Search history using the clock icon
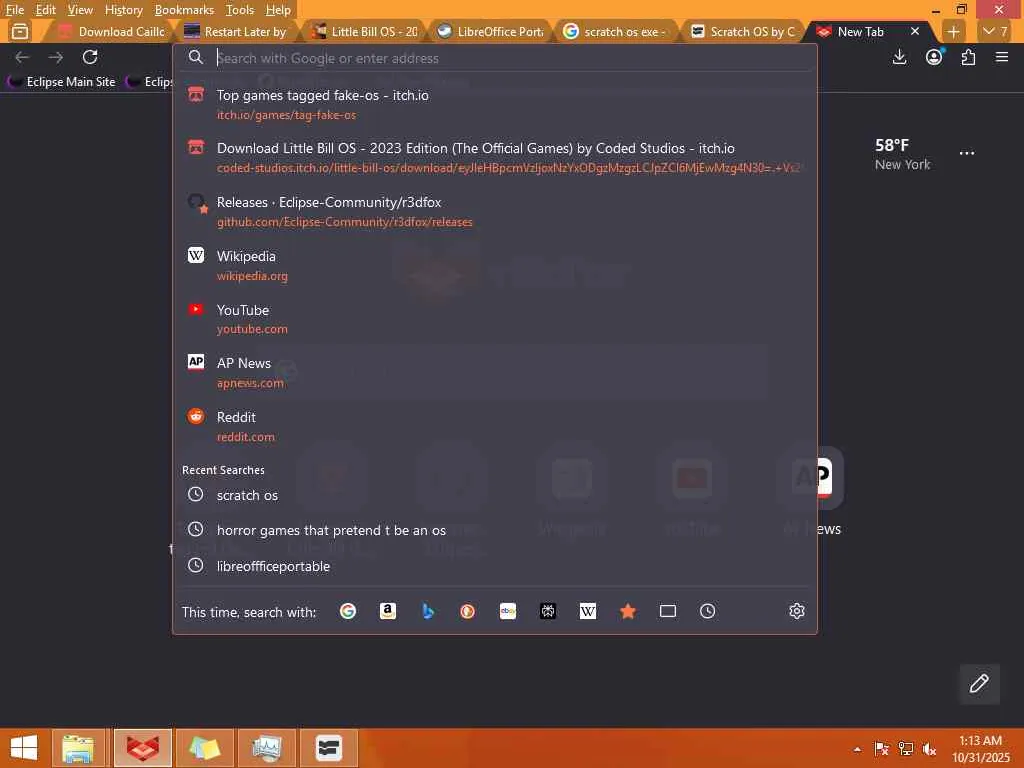The height and width of the screenshot is (768, 1024). pyautogui.click(x=707, y=611)
